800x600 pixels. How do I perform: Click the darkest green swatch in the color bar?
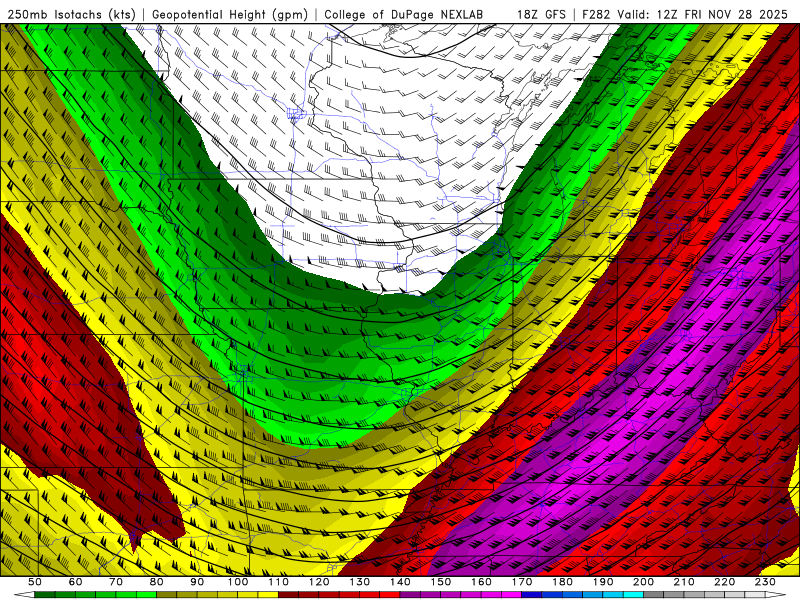click(x=45, y=595)
